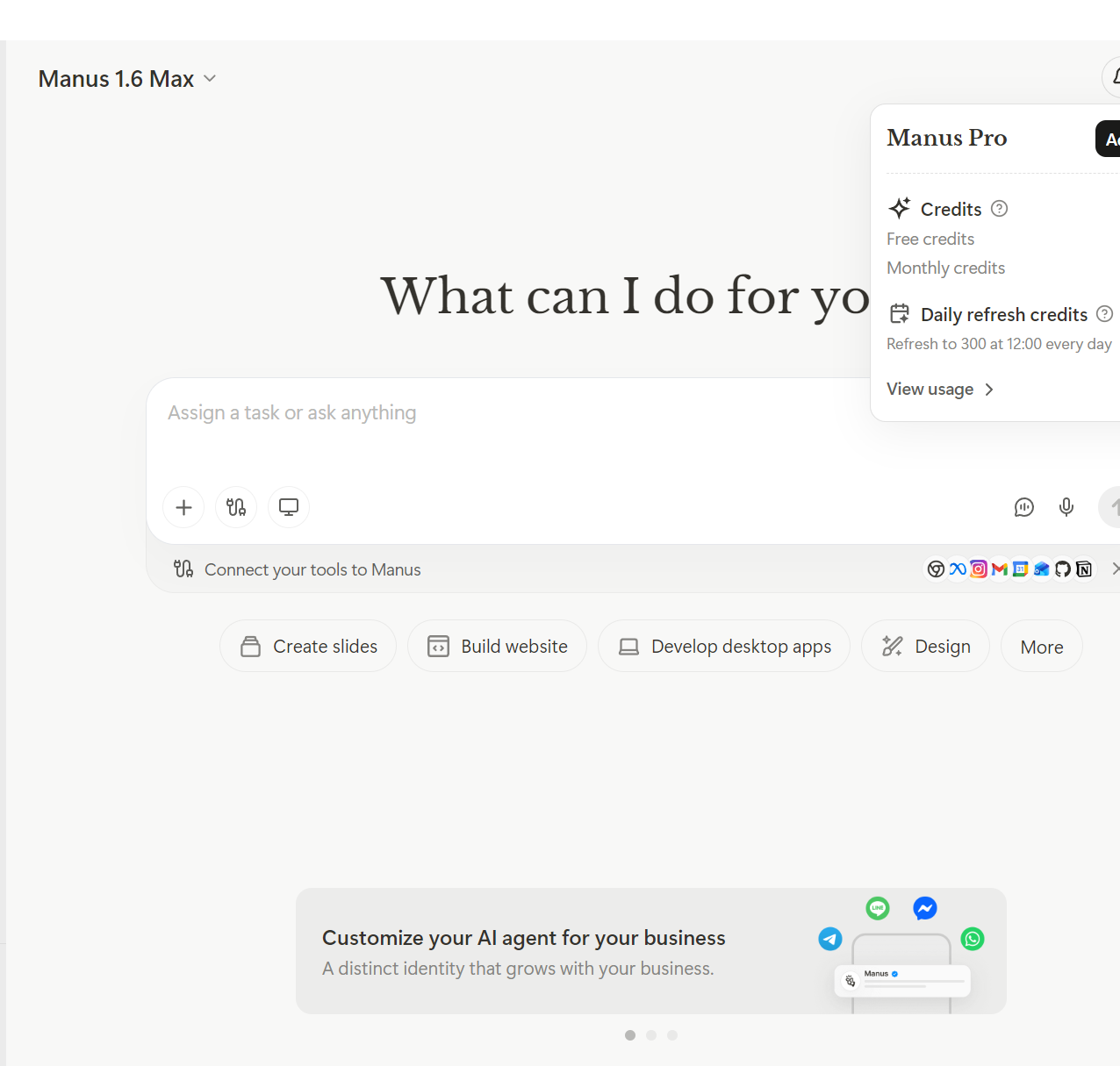This screenshot has width=1120, height=1066.
Task: Click the Gmail connector icon
Action: click(1000, 569)
